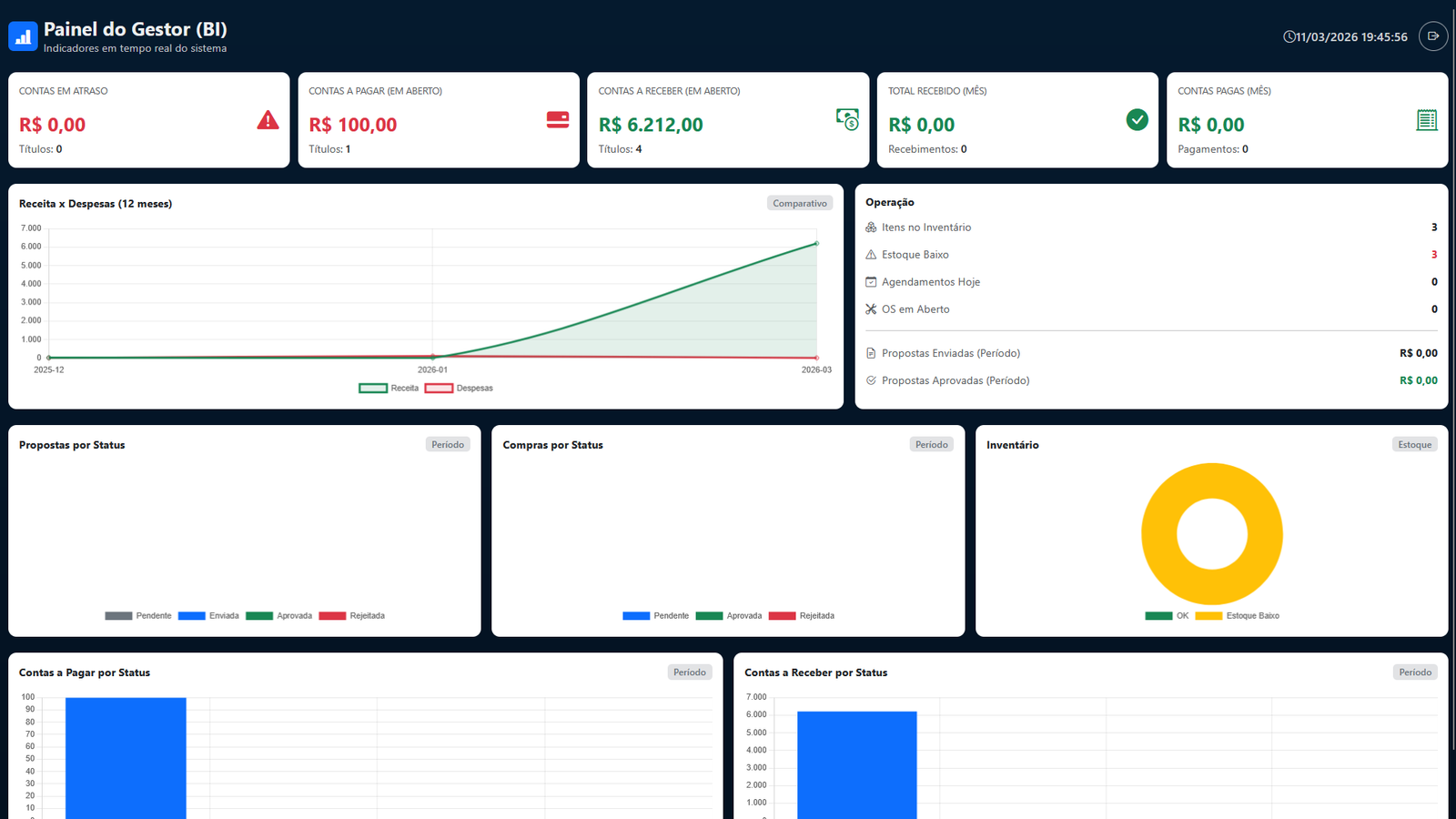Click the credit card icon on Contas a Pagar card

coord(556,120)
